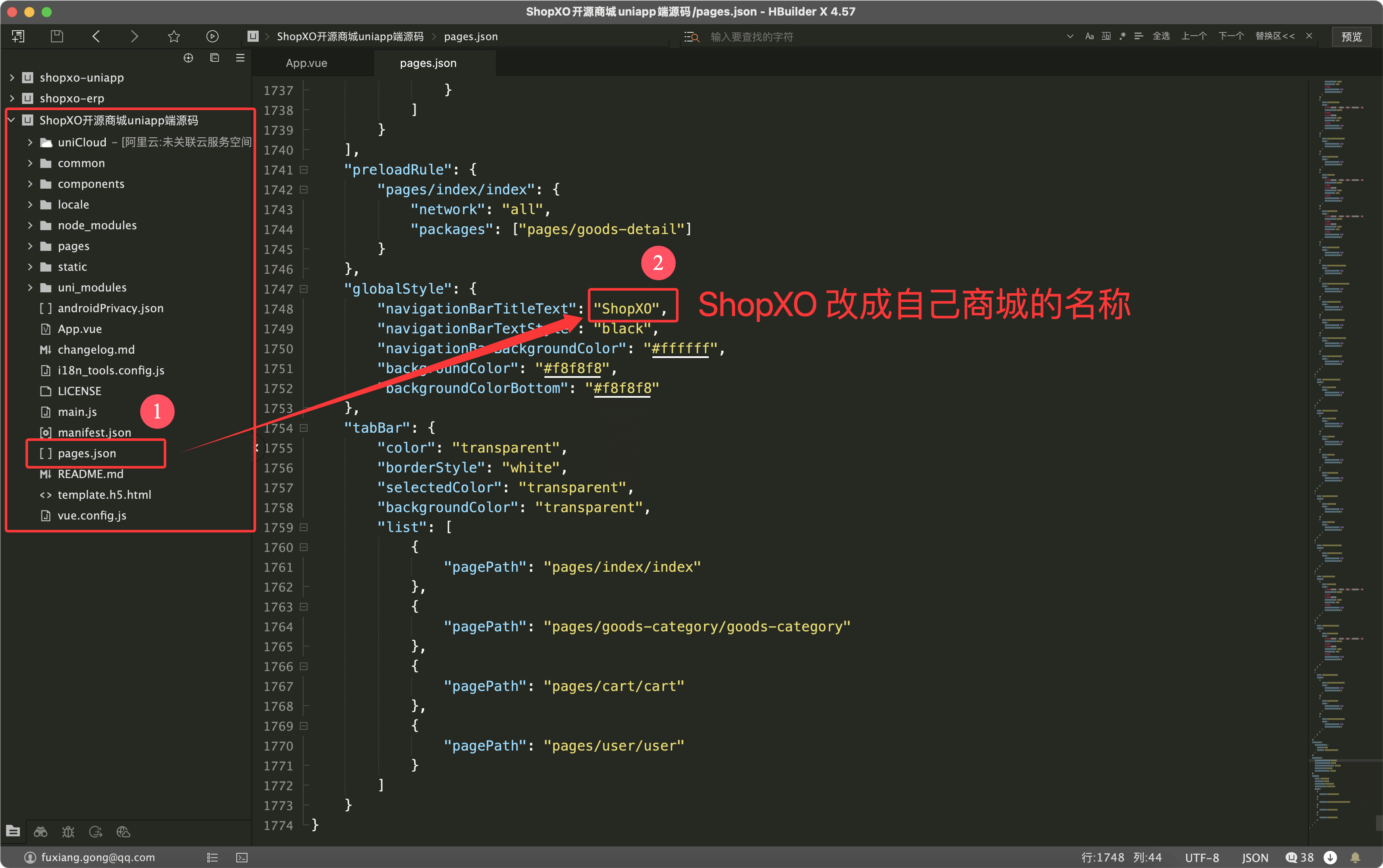Image resolution: width=1383 pixels, height=868 pixels.
Task: Click the 全选 select all button
Action: click(x=1161, y=36)
